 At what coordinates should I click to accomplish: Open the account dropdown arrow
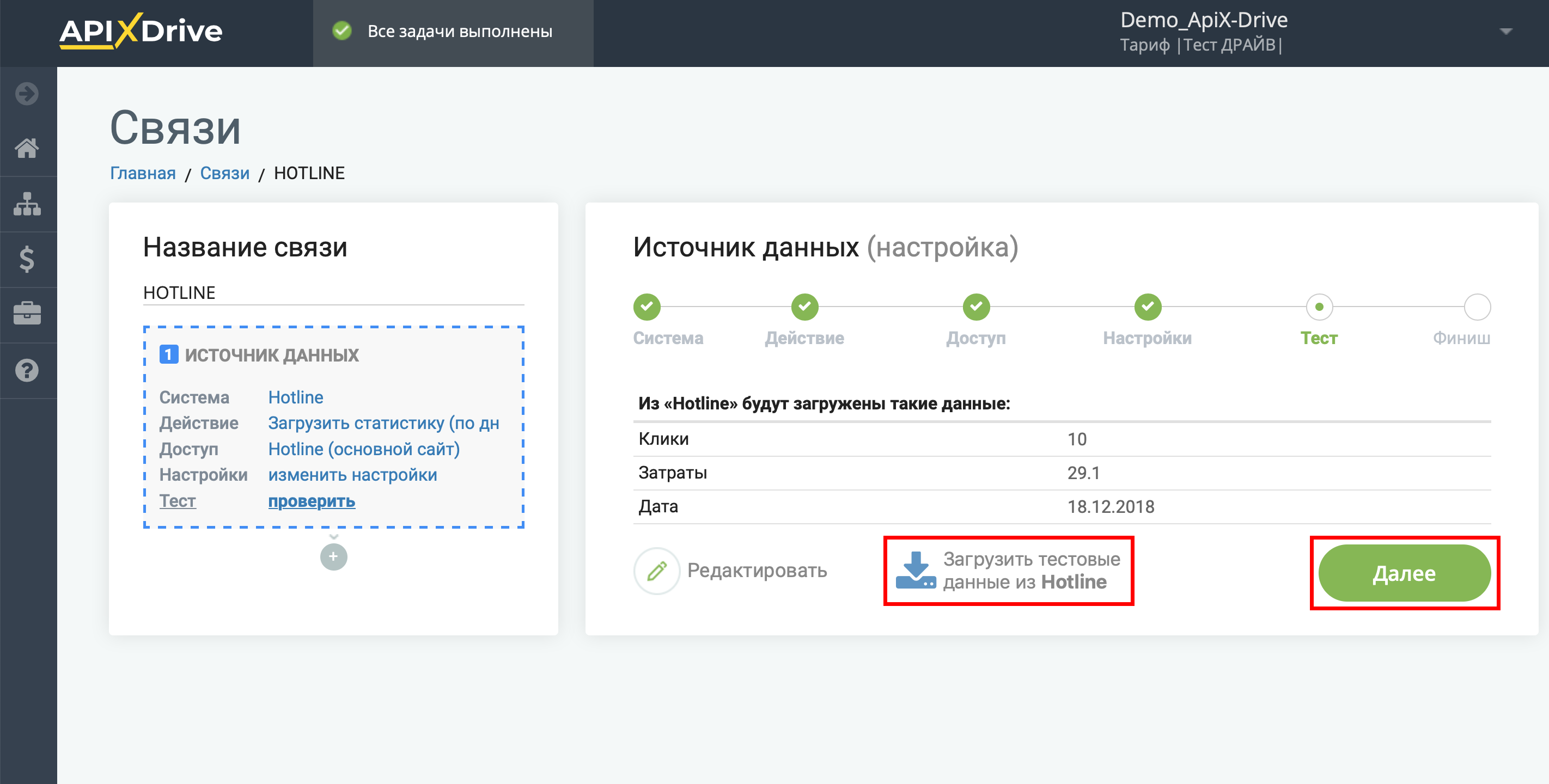pos(1506,31)
